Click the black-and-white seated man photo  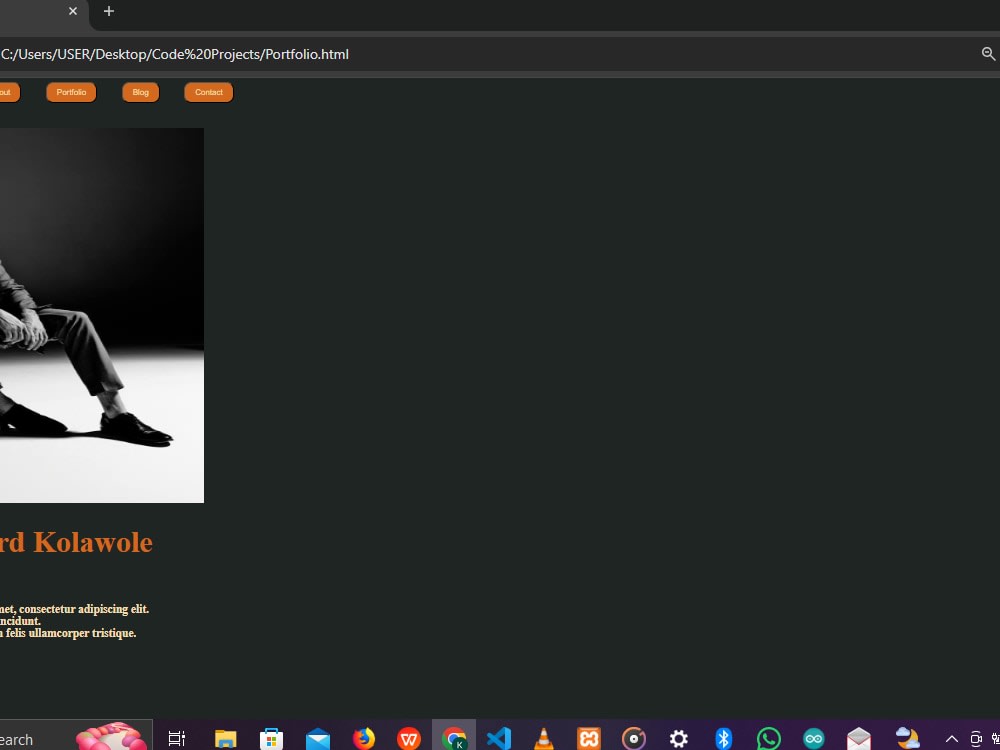click(101, 315)
